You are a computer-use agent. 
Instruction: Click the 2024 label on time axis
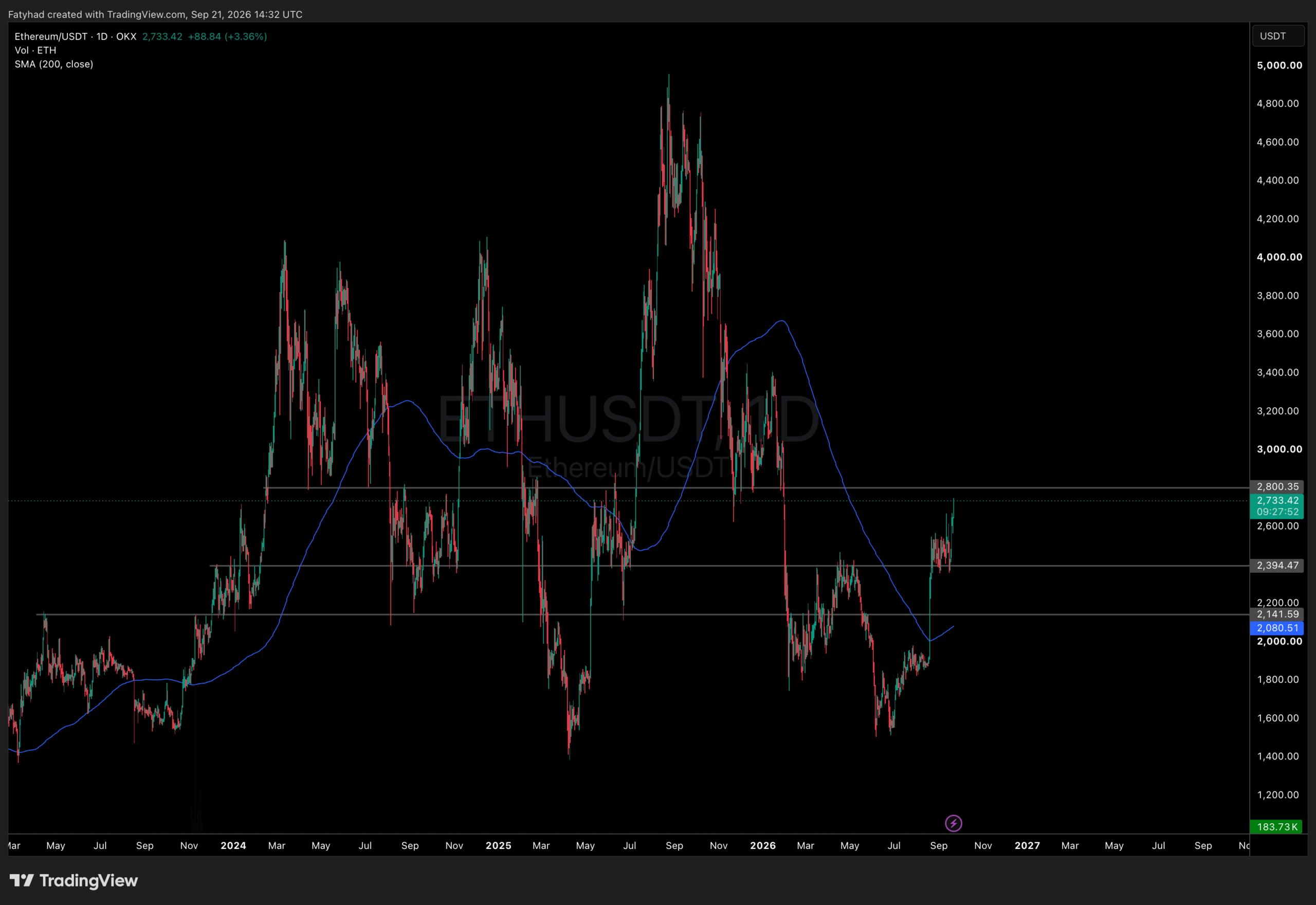tap(233, 845)
